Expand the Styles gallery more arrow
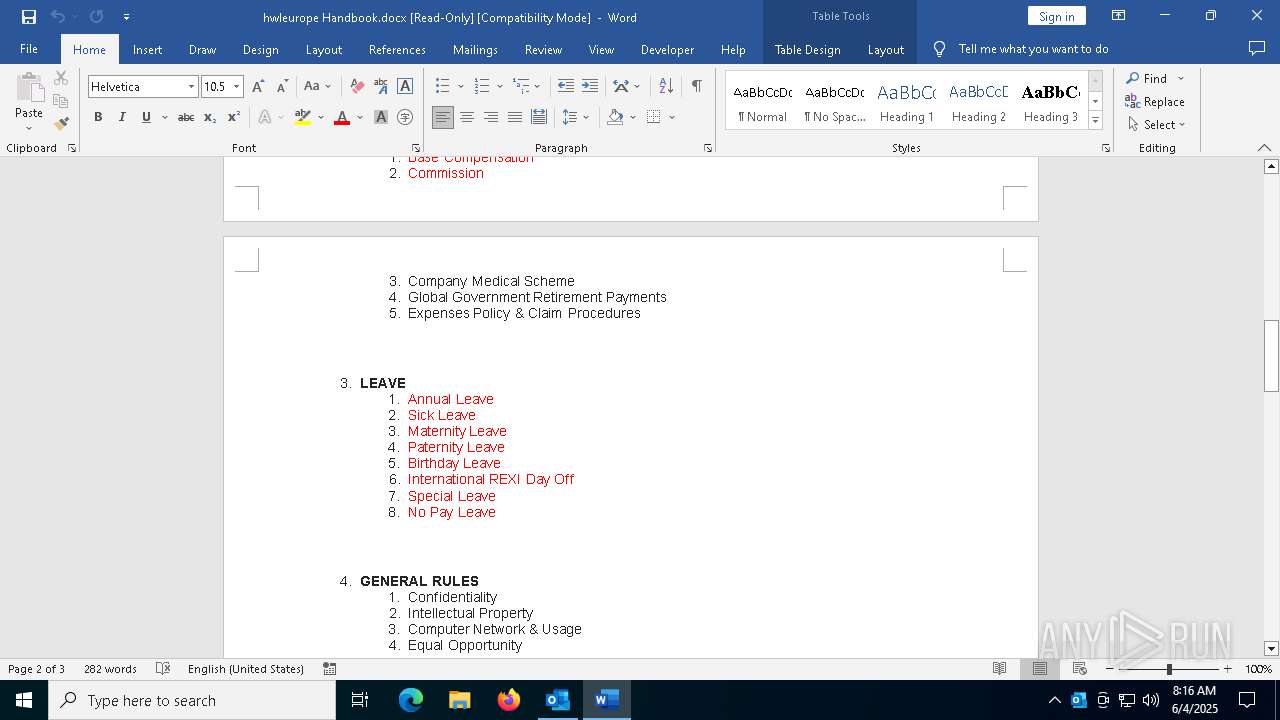 (x=1095, y=121)
